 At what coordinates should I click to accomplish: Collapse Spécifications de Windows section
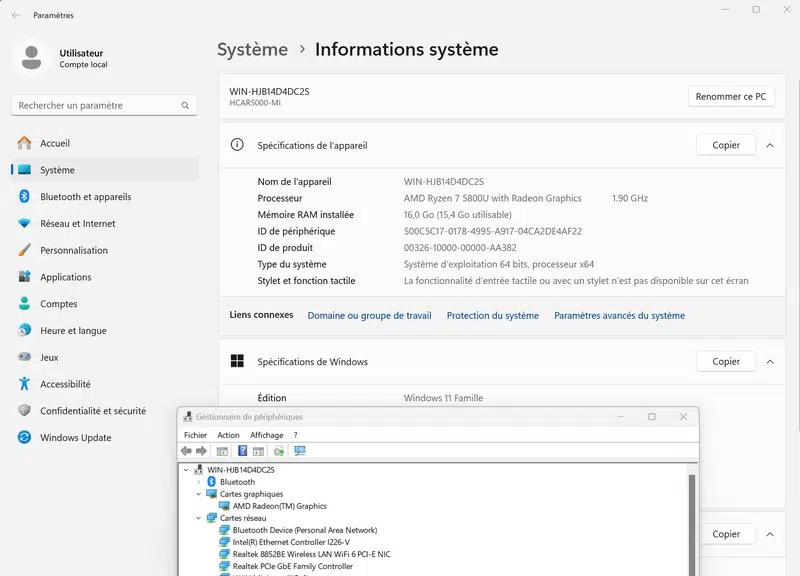coord(770,362)
